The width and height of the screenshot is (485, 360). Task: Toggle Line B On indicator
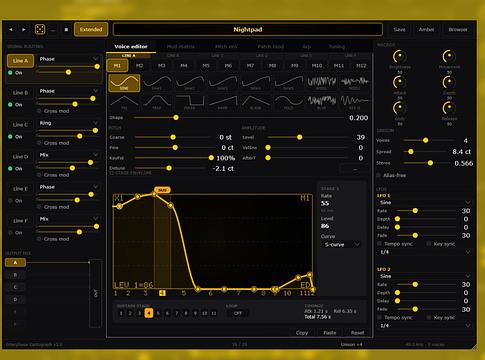[10, 105]
